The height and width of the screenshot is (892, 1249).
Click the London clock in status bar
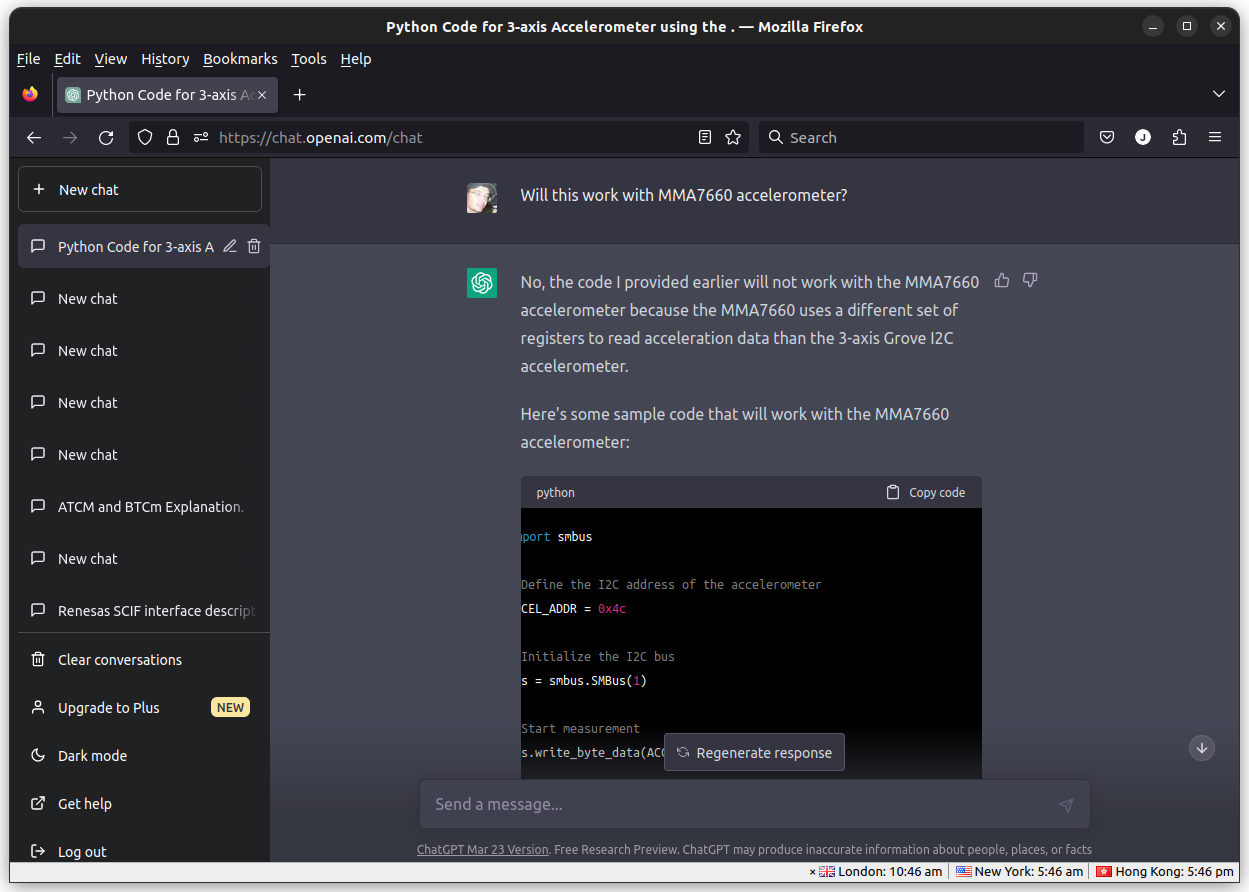(x=880, y=872)
